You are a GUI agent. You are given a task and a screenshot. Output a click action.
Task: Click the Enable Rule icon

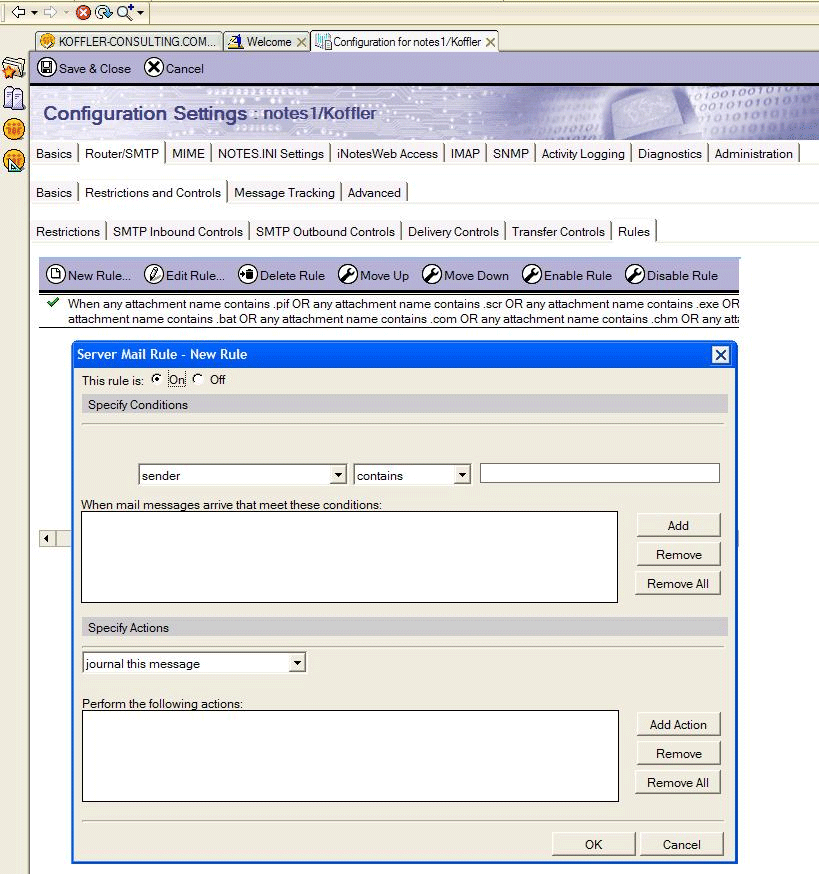point(532,275)
